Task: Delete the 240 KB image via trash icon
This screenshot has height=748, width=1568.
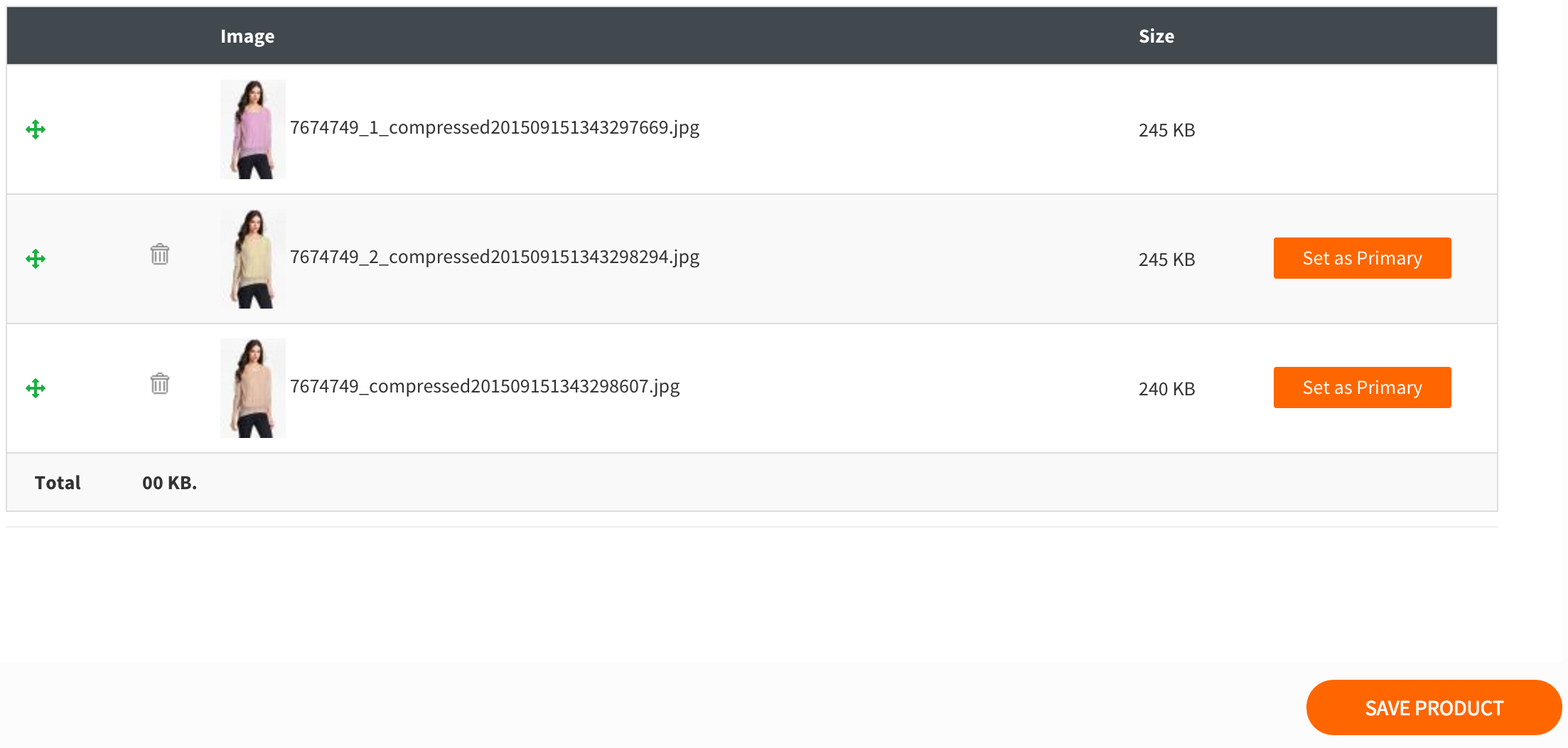Action: coord(160,384)
